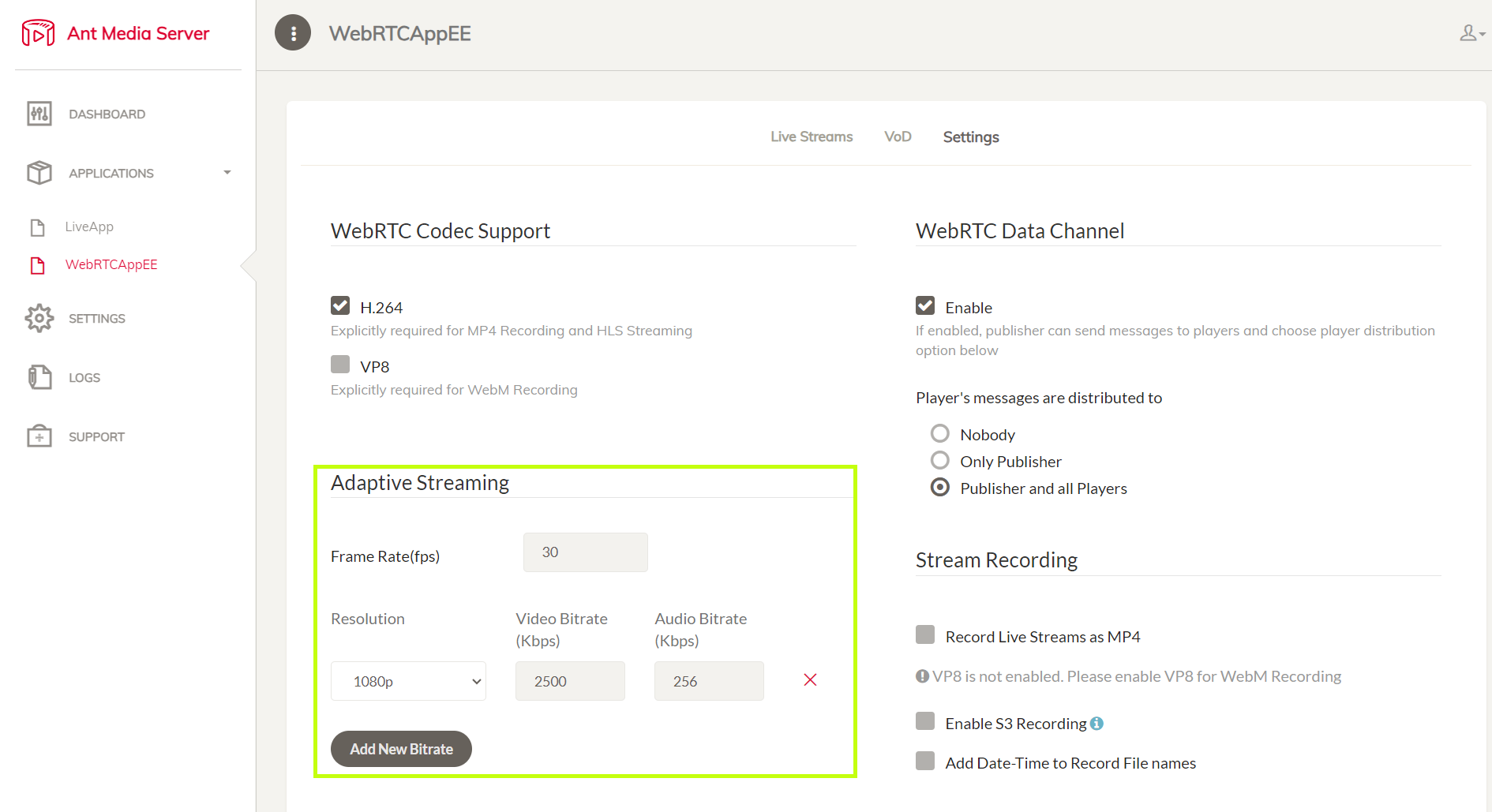
Task: Open the LiveApp application link
Action: click(89, 226)
